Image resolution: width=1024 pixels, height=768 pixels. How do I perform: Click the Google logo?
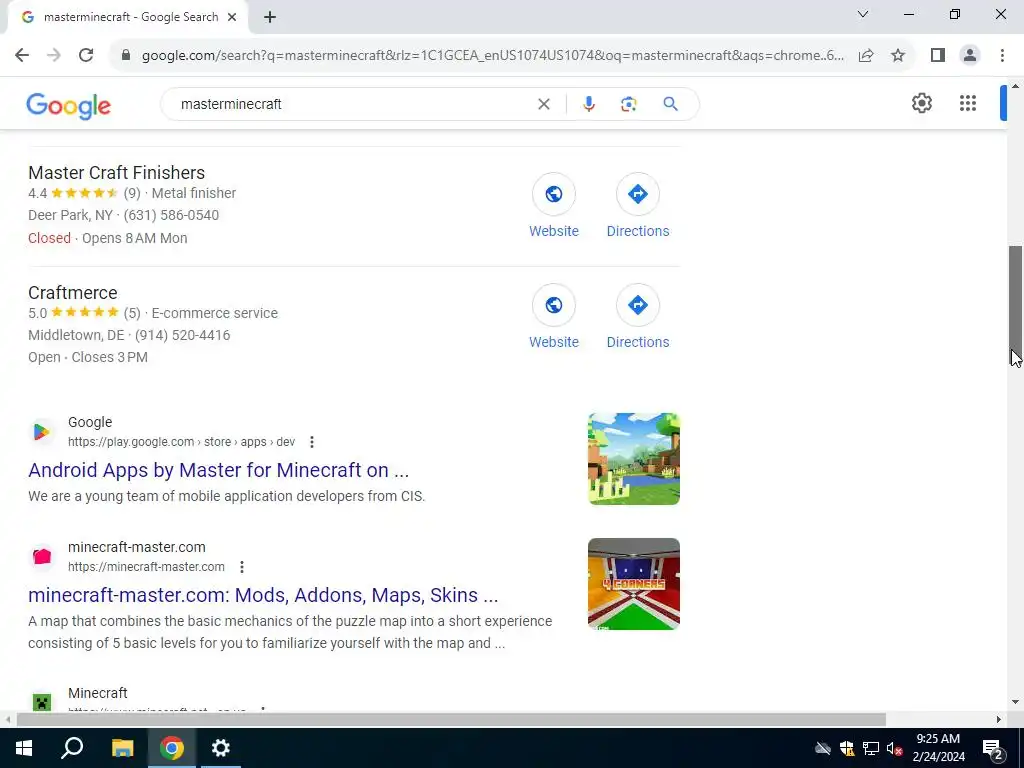point(69,106)
